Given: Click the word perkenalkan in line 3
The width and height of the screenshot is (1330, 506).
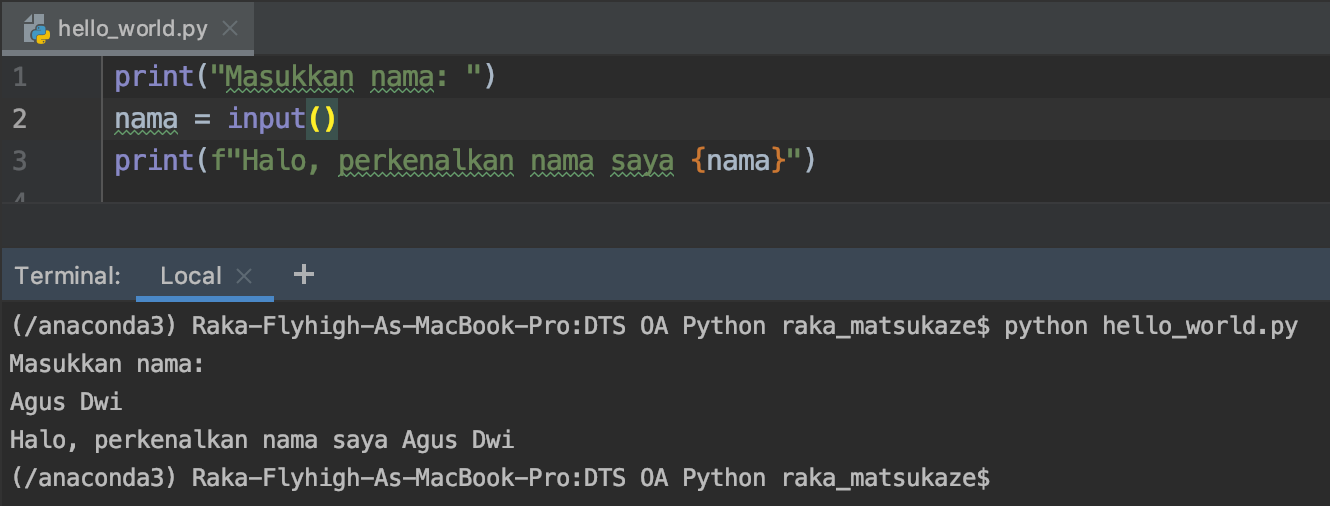Looking at the screenshot, I should point(427,160).
